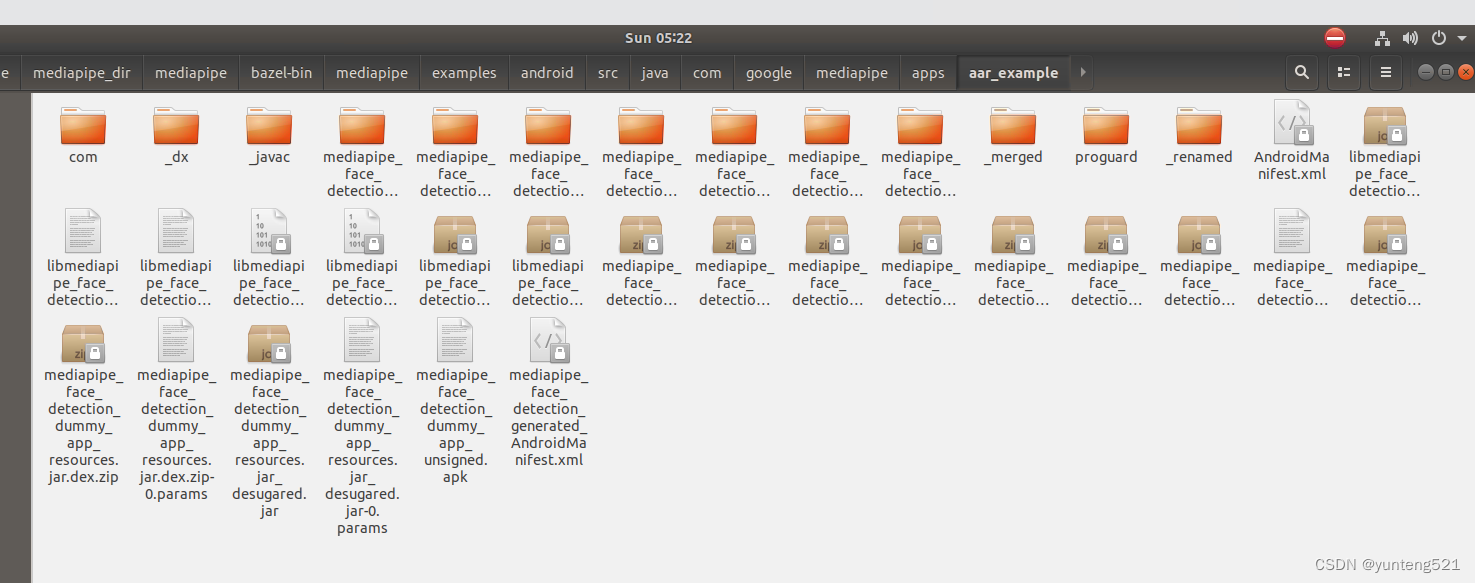Go to src in the path bar

[608, 72]
